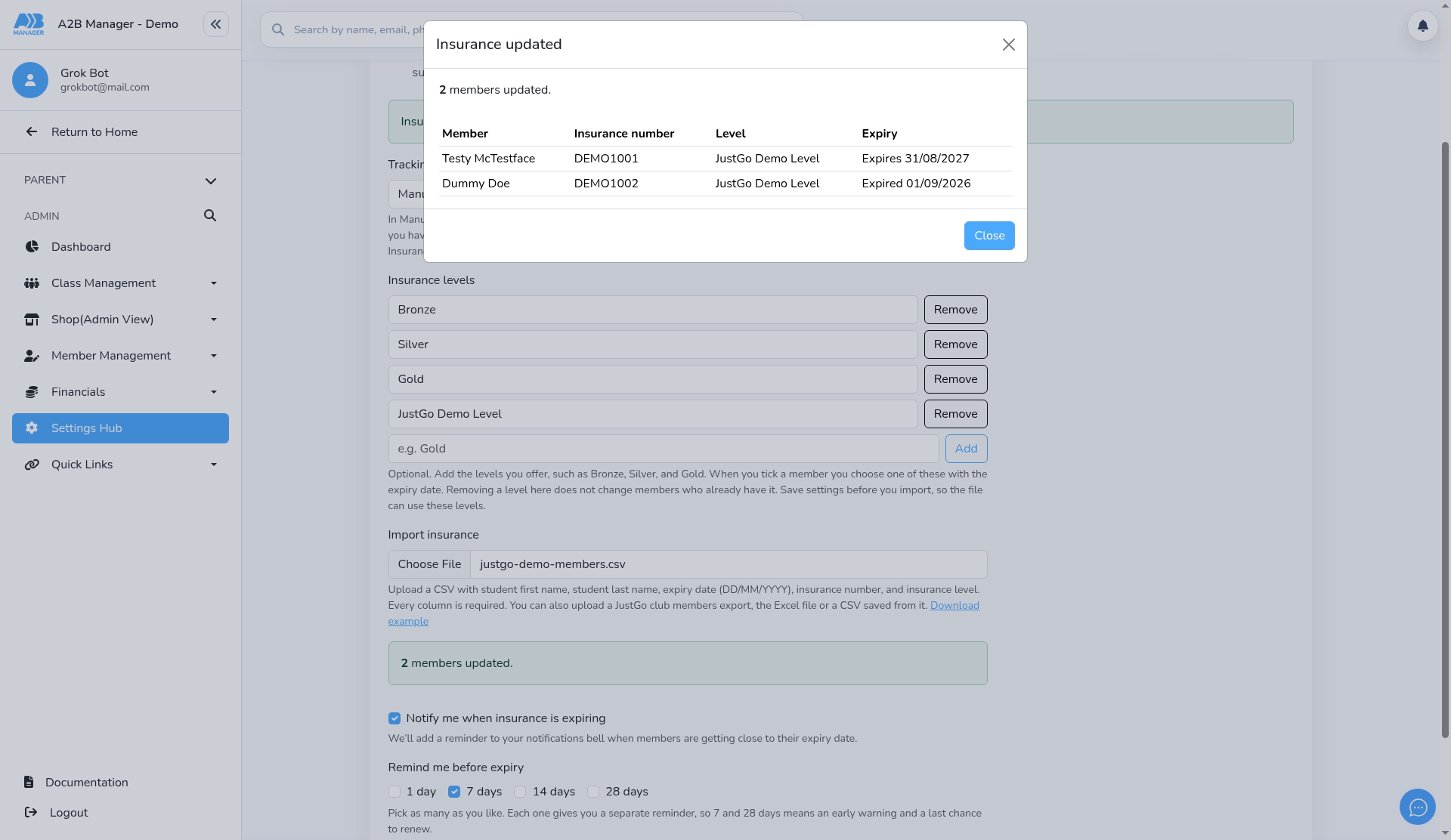This screenshot has width=1451, height=840.
Task: Dismiss the Insurance updated dialog with X
Action: (x=1008, y=45)
